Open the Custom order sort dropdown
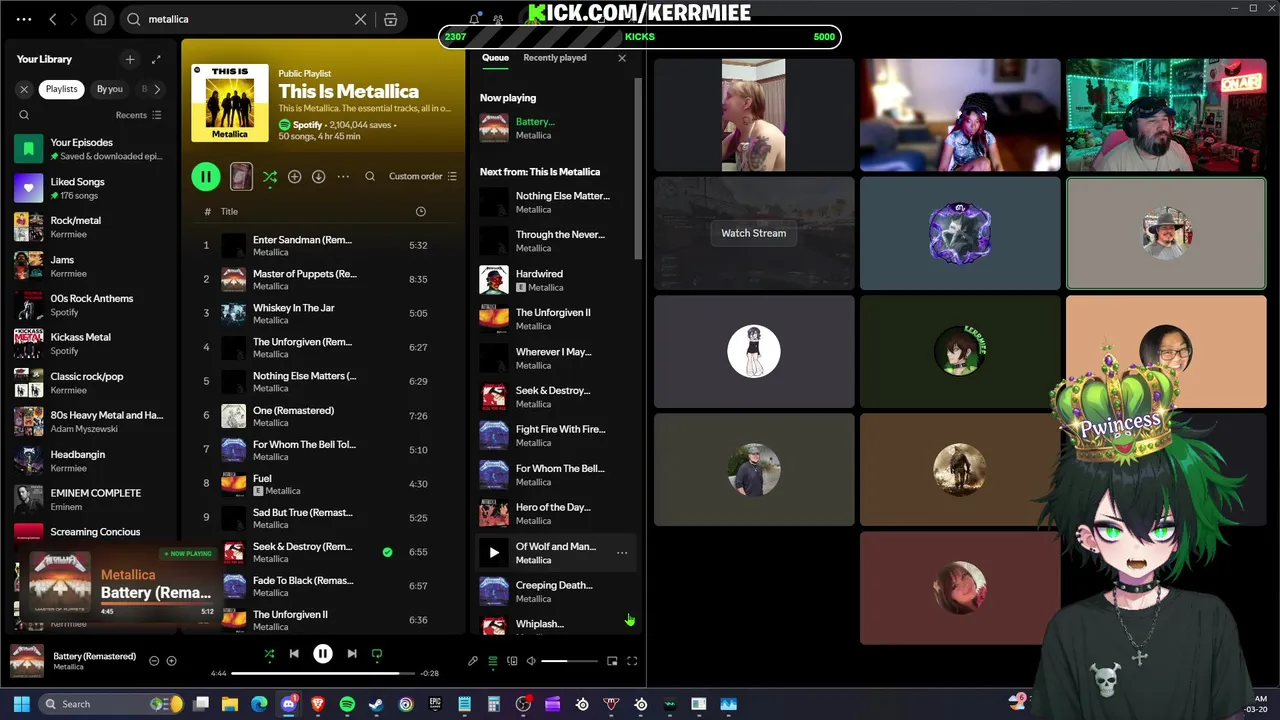The height and width of the screenshot is (720, 1280). pos(423,176)
